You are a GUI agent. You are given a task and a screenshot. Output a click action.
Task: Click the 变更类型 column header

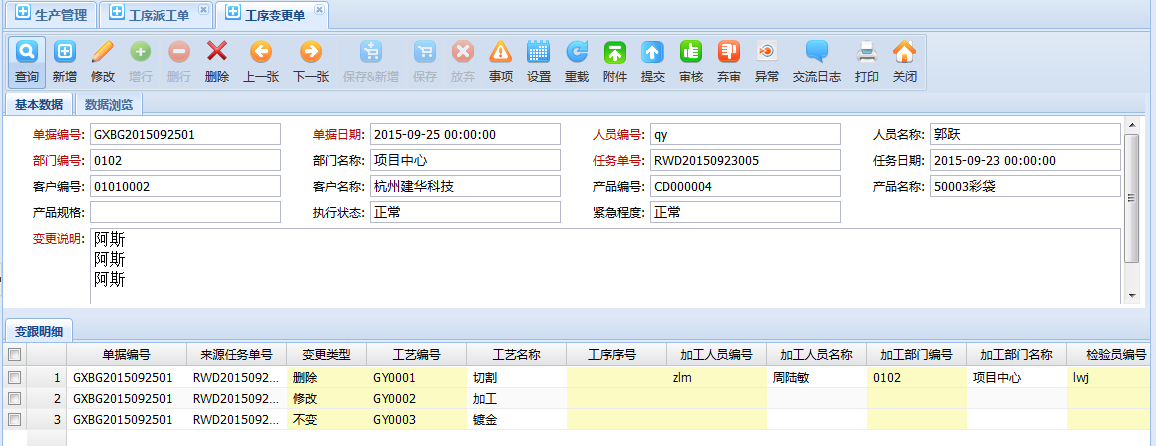pos(326,354)
